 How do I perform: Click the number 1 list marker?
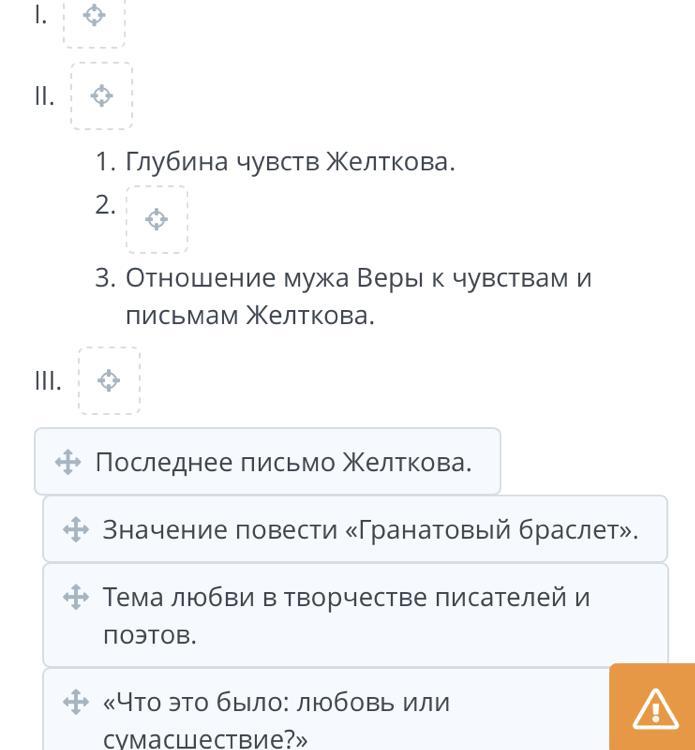tap(106, 162)
